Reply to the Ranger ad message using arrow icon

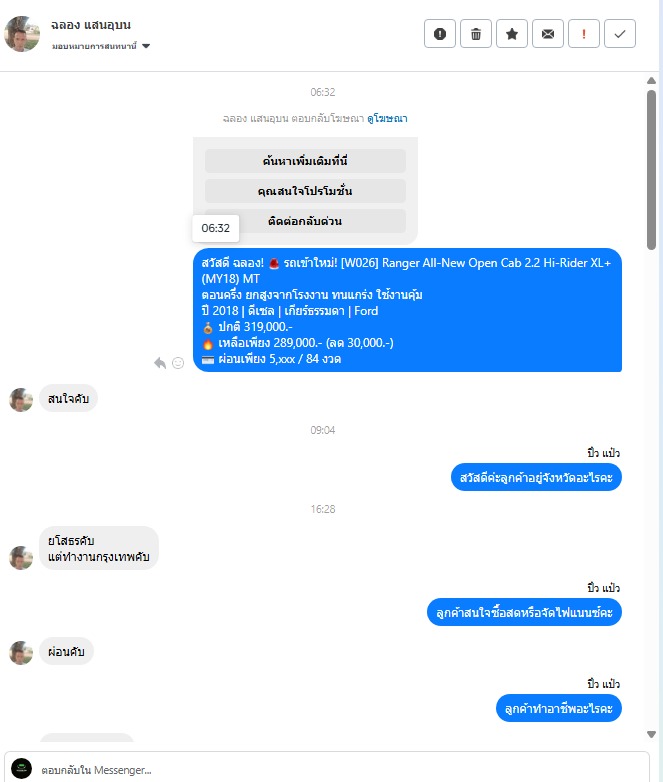tap(160, 363)
